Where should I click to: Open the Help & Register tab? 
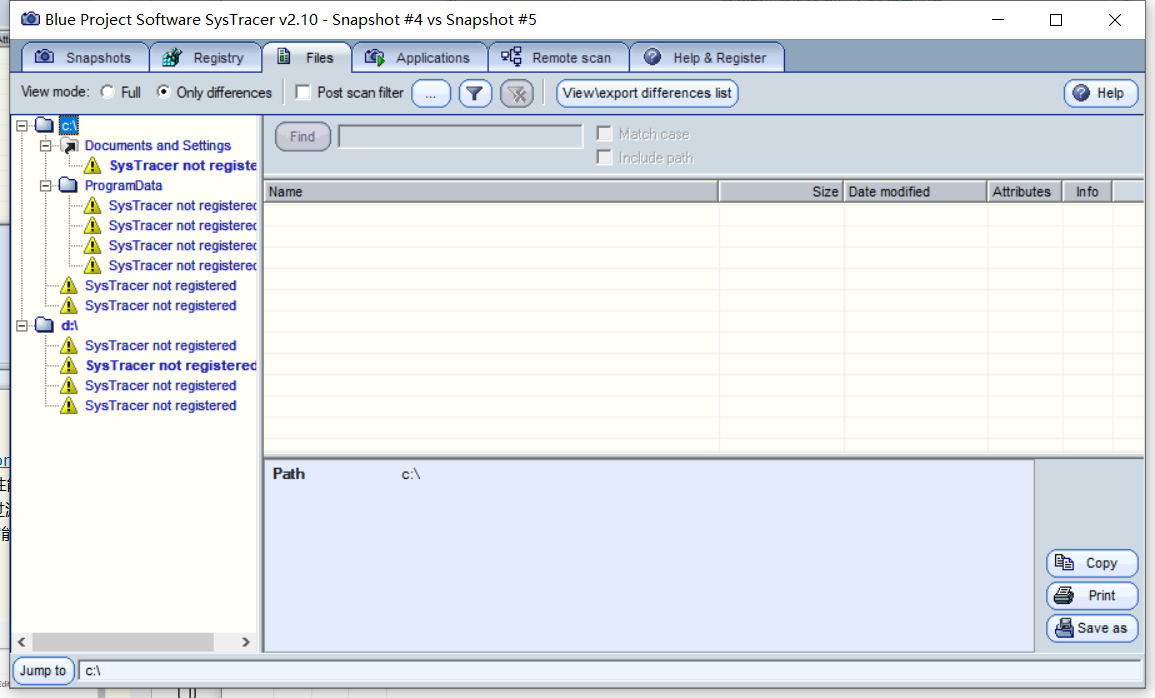(x=707, y=57)
